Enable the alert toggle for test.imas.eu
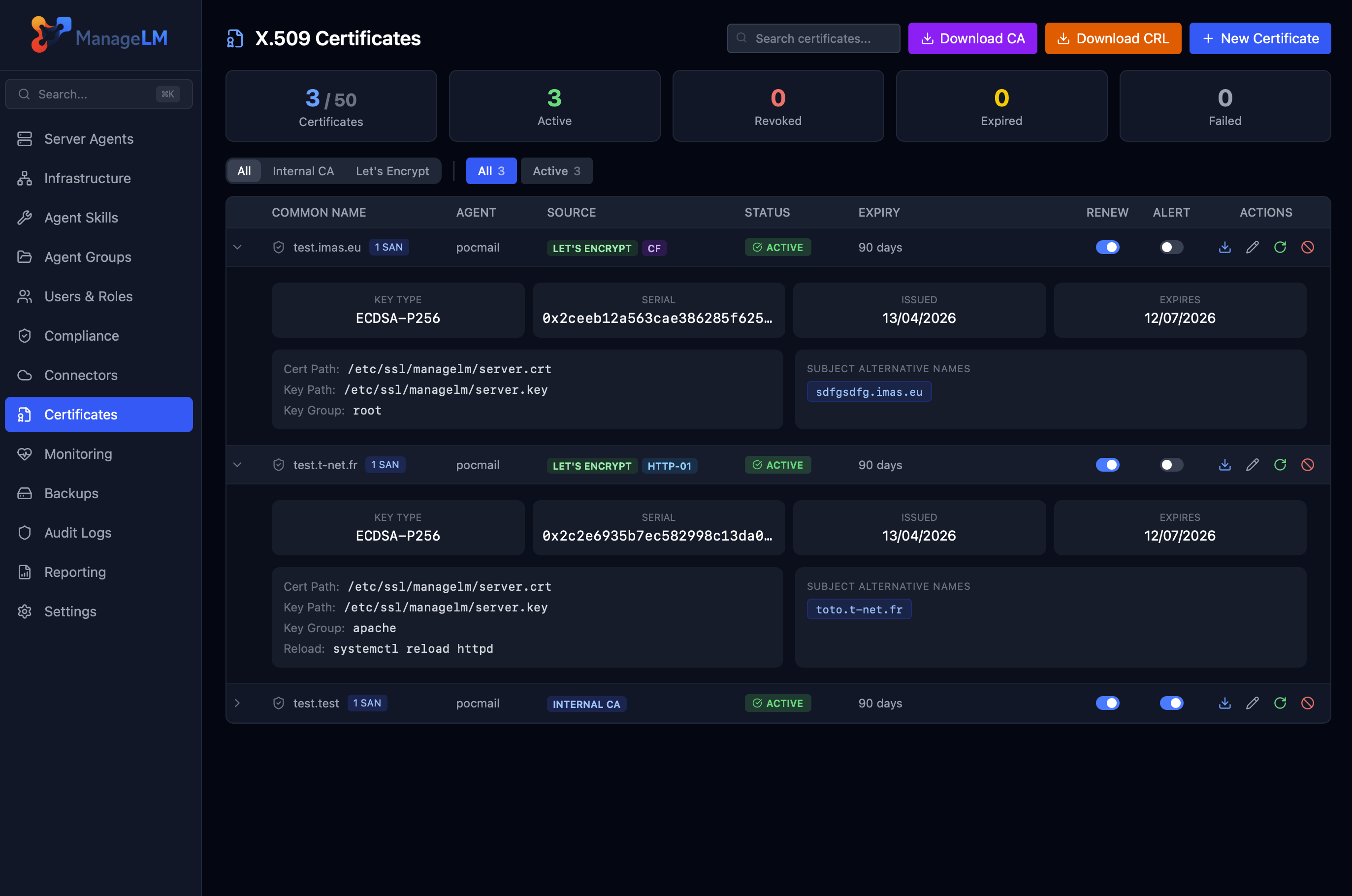The width and height of the screenshot is (1352, 896). click(1171, 248)
